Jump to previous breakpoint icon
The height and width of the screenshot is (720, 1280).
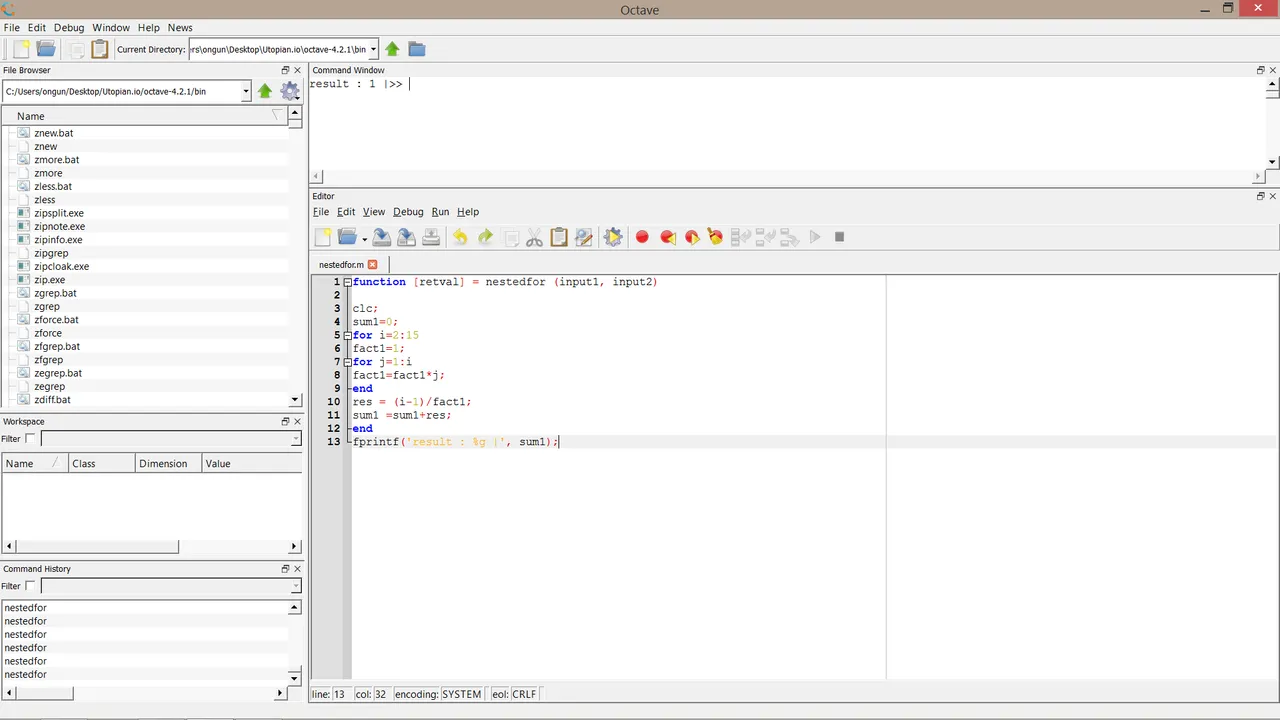[x=667, y=237]
